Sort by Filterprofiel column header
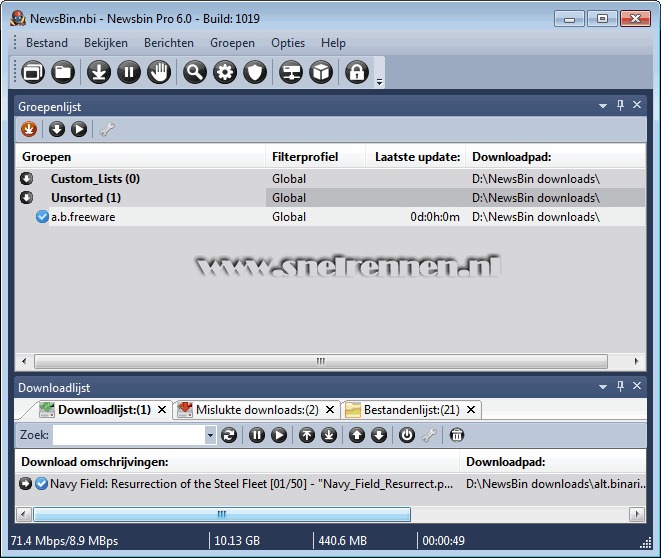The width and height of the screenshot is (661, 558). [315, 157]
